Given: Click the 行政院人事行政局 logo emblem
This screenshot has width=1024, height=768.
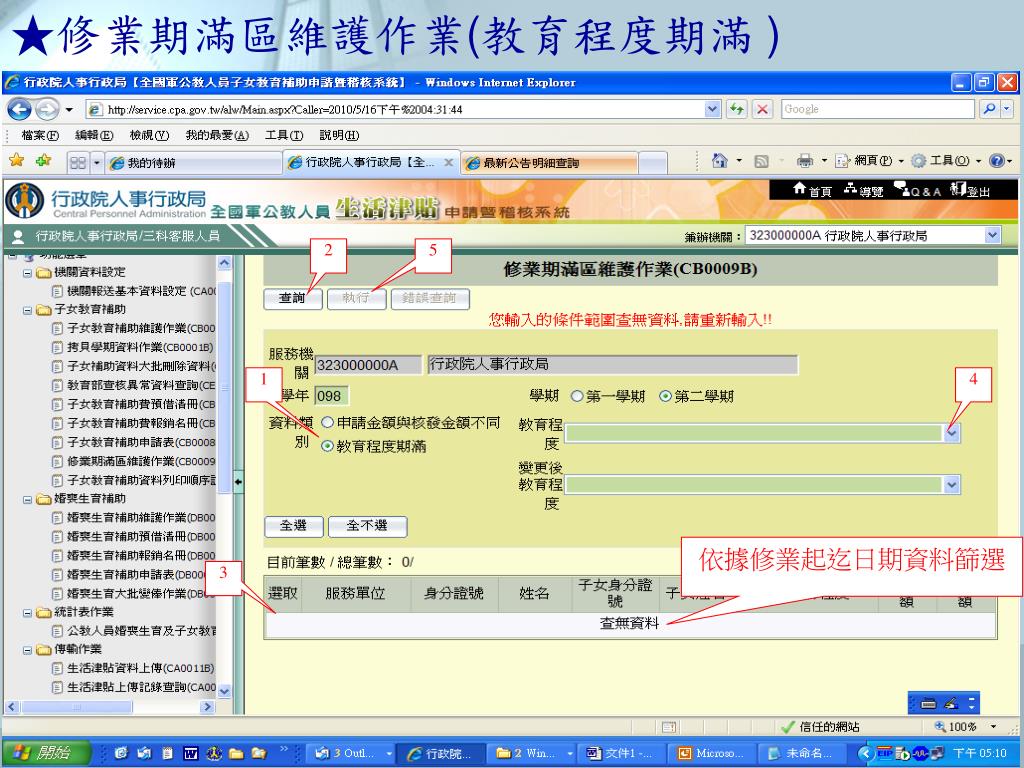Looking at the screenshot, I should [25, 200].
